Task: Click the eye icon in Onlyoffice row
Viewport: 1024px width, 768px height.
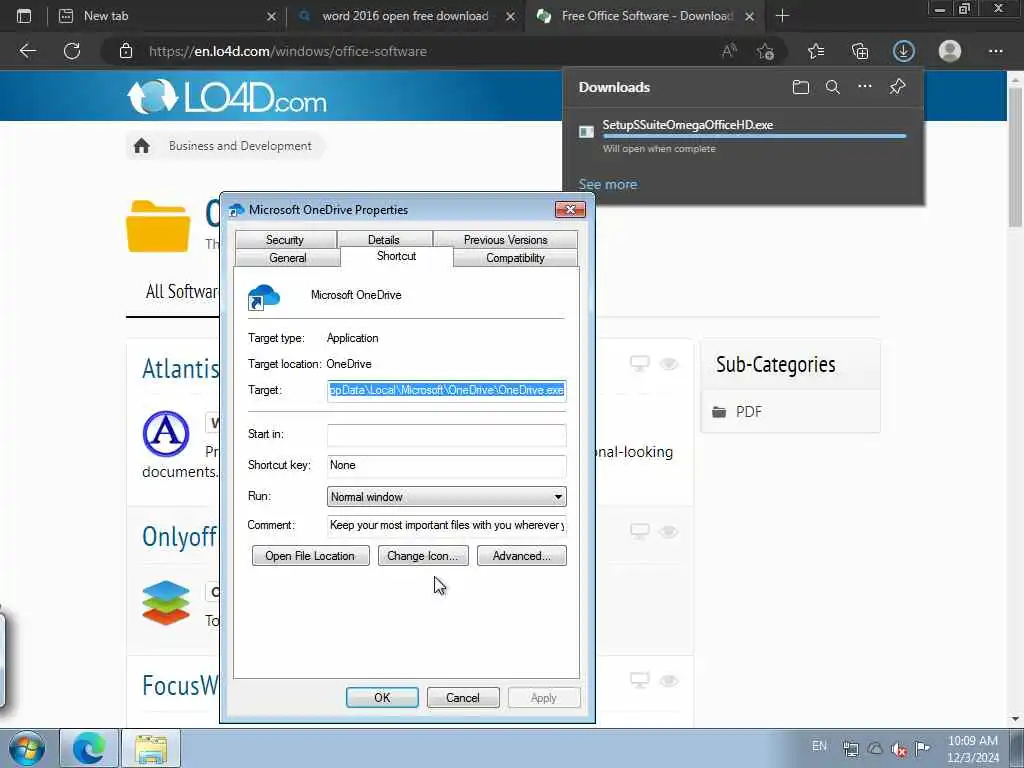Action: (x=669, y=532)
